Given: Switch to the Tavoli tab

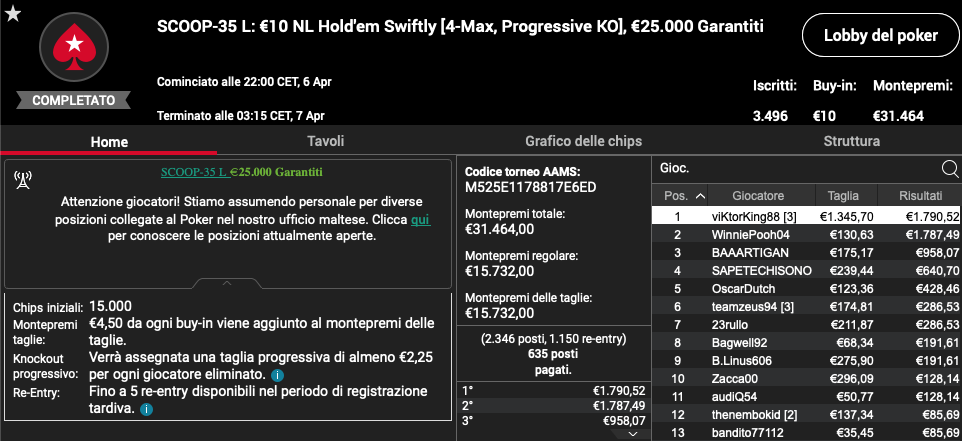Looking at the screenshot, I should pos(325,141).
